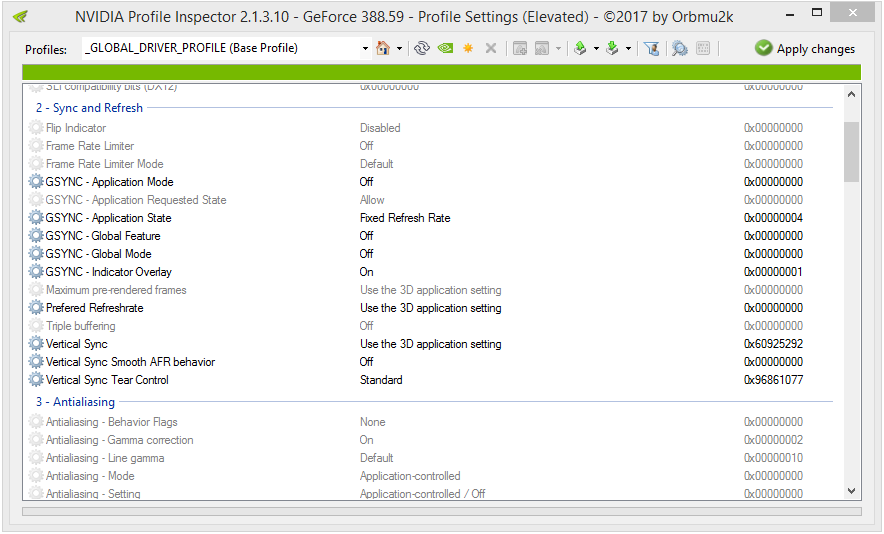Open remove-application dropdown arrow
This screenshot has height=534, width=884.
click(558, 48)
